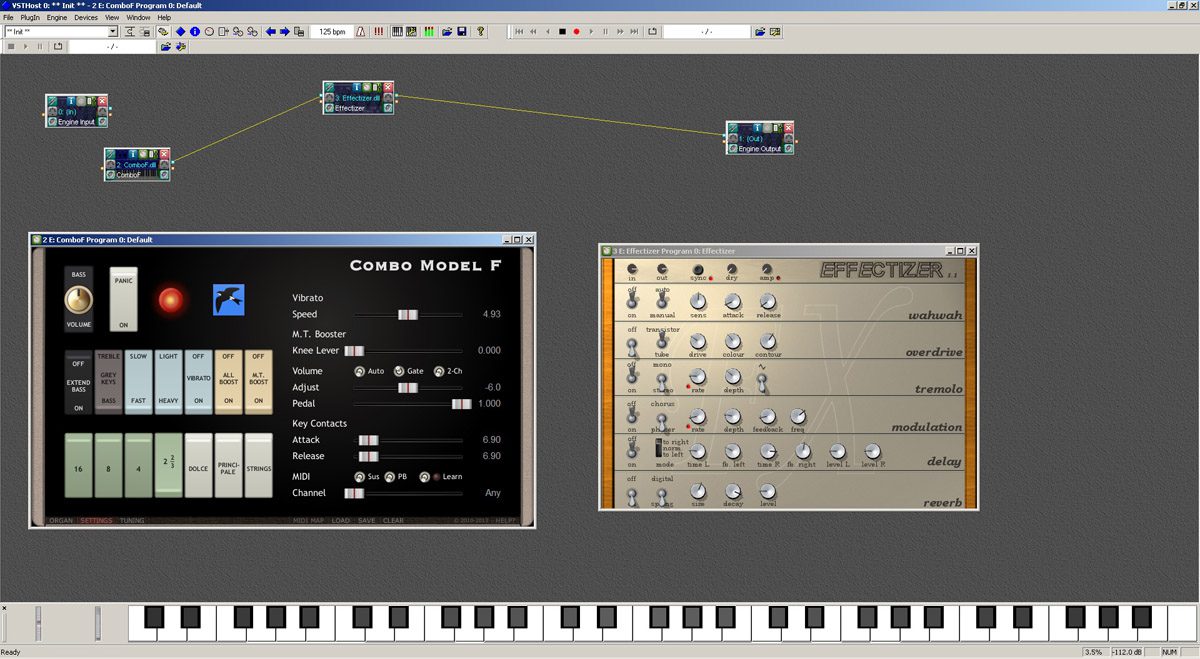Click the Effectizer.dll node in the chain
The width and height of the screenshot is (1200, 659).
[358, 98]
